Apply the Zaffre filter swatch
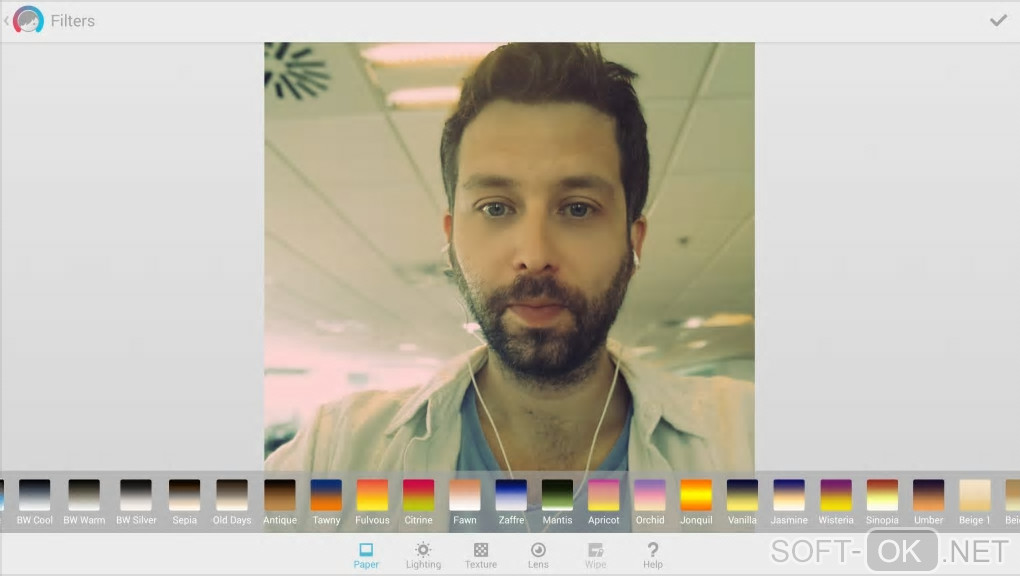Screen dimensions: 1020x576 (x=511, y=495)
